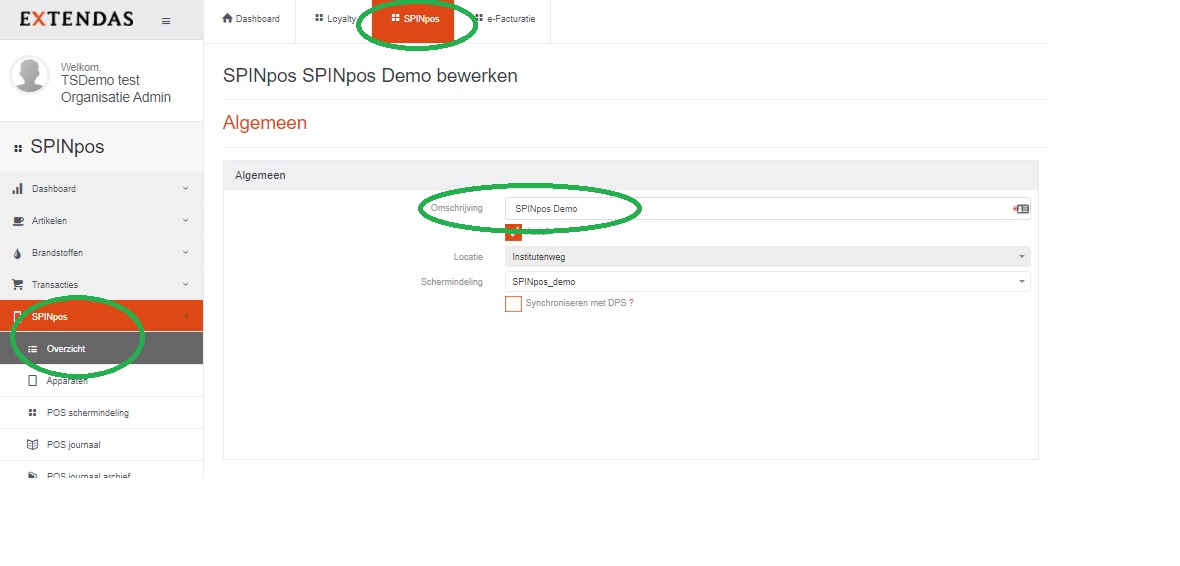The image size is (1180, 566).
Task: Click the TSDemo test user name
Action: pyautogui.click(x=100, y=81)
